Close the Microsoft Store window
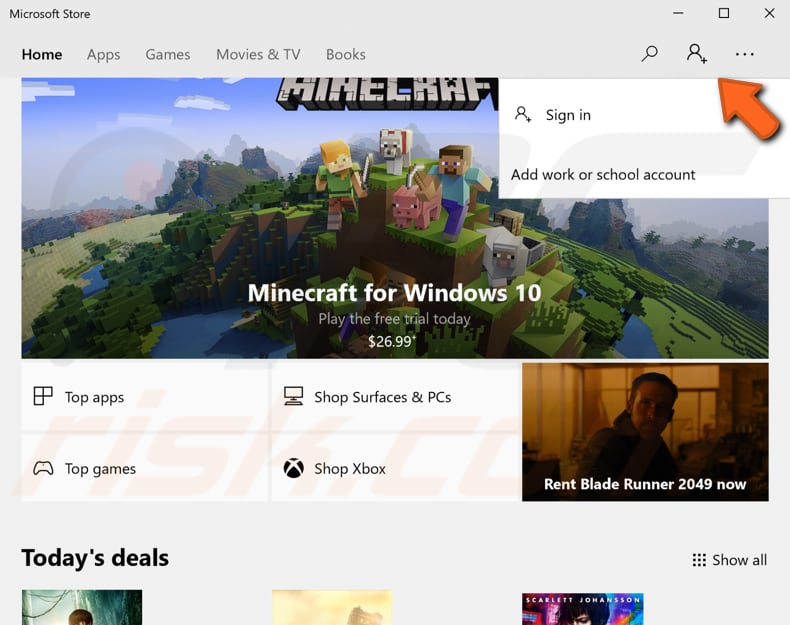Screen dimensions: 790x625 [x=769, y=13]
